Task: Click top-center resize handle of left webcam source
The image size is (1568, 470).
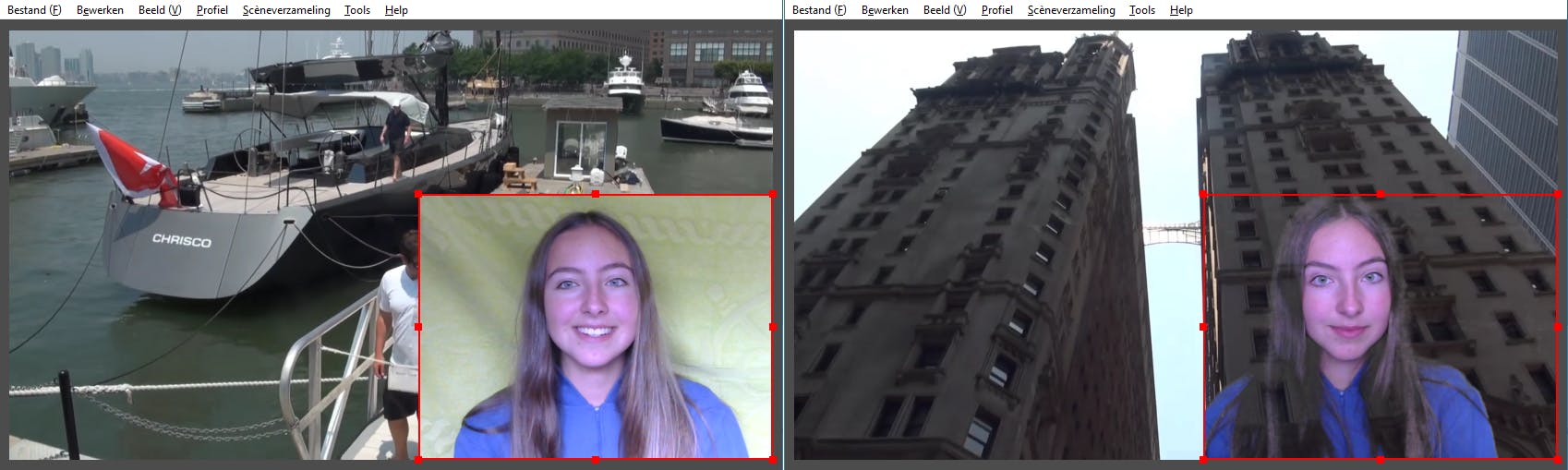Action: click(x=596, y=195)
